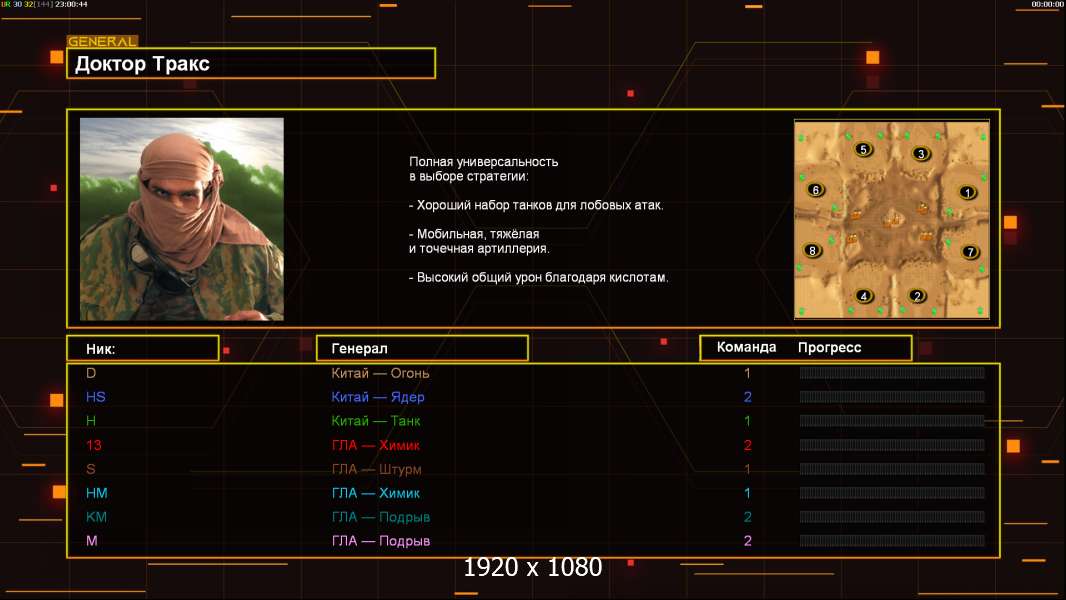The width and height of the screenshot is (1066, 600).
Task: Click start position 5 on the minimap
Action: [x=863, y=149]
